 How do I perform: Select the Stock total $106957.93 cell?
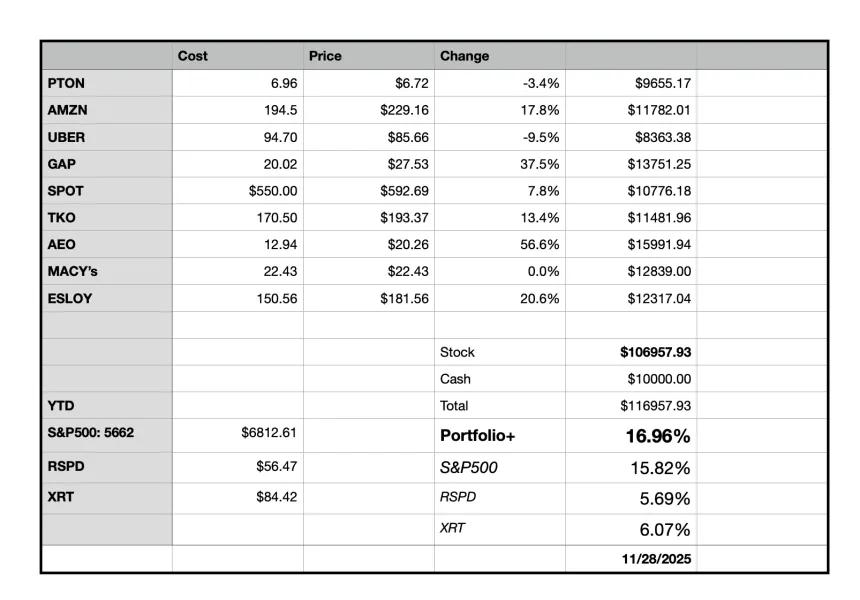(631, 352)
